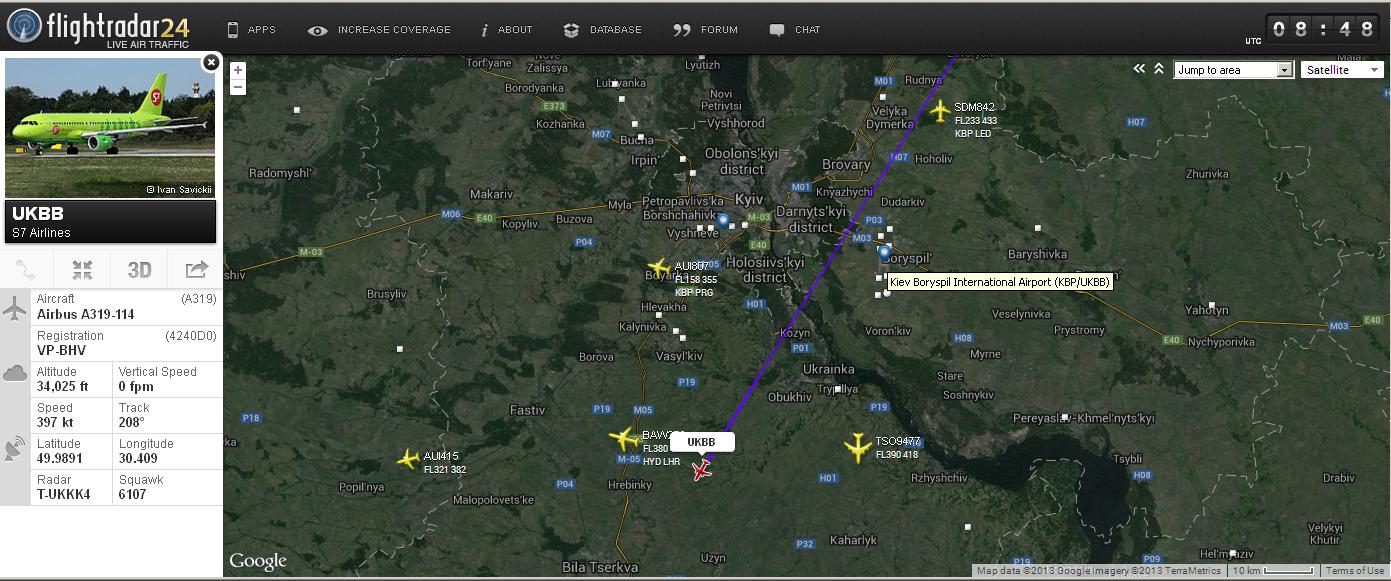Switch to 3D cockpit view
This screenshot has width=1391, height=581.
(x=139, y=269)
